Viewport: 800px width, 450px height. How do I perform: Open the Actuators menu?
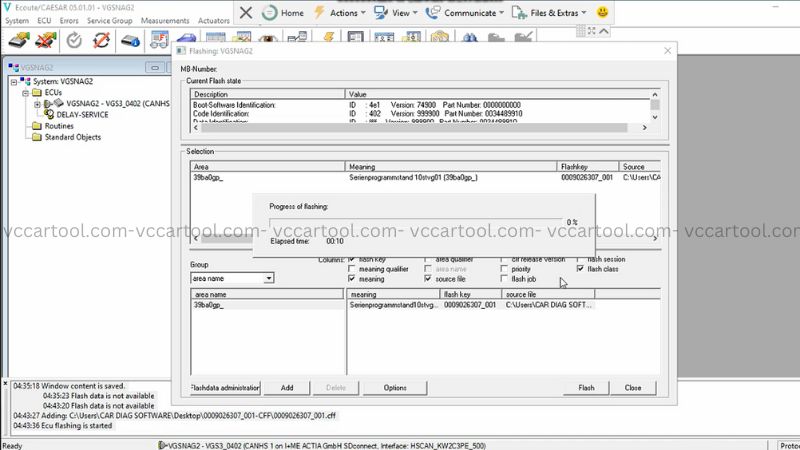[x=213, y=20]
